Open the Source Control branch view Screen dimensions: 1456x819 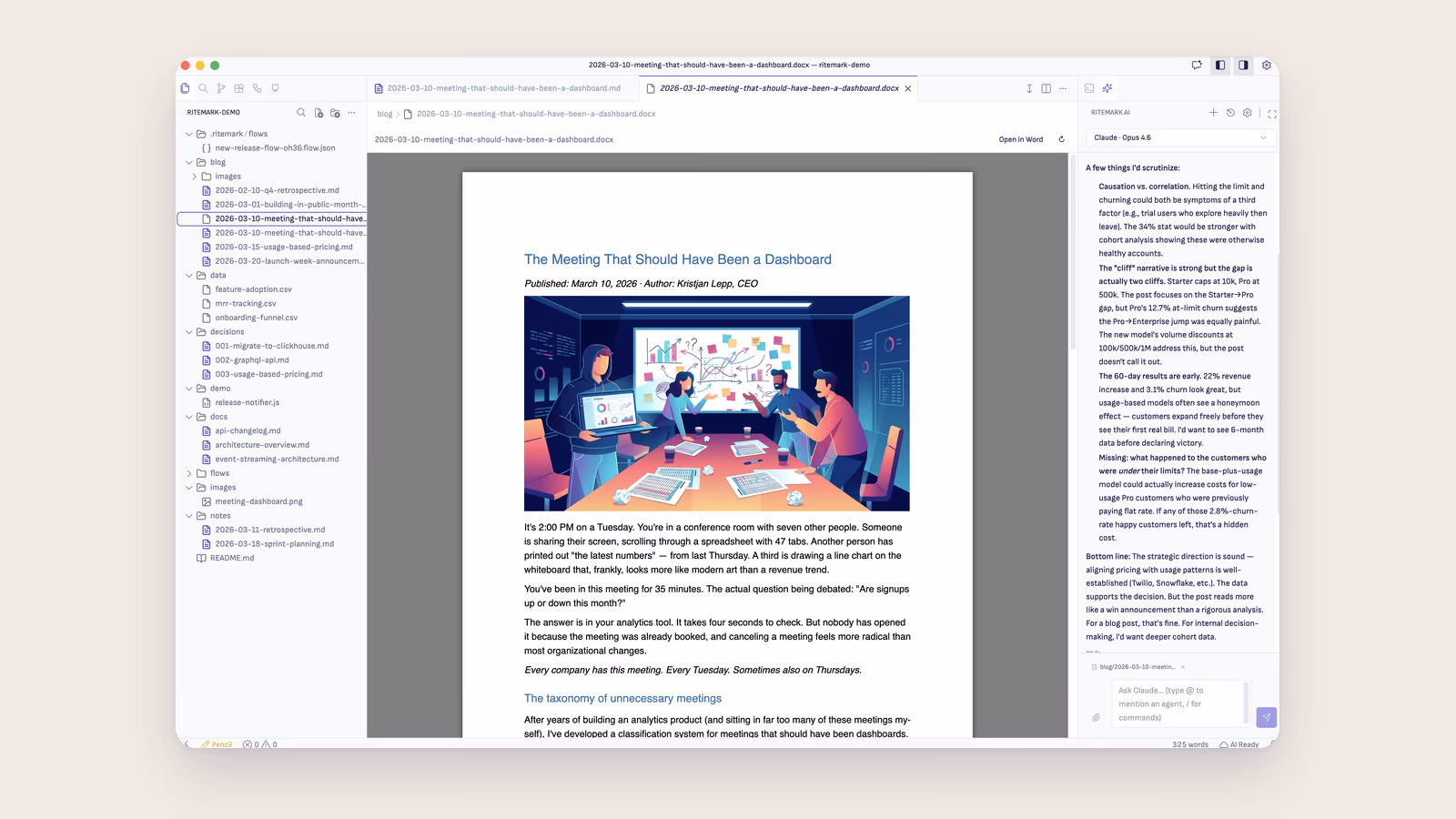(x=221, y=88)
